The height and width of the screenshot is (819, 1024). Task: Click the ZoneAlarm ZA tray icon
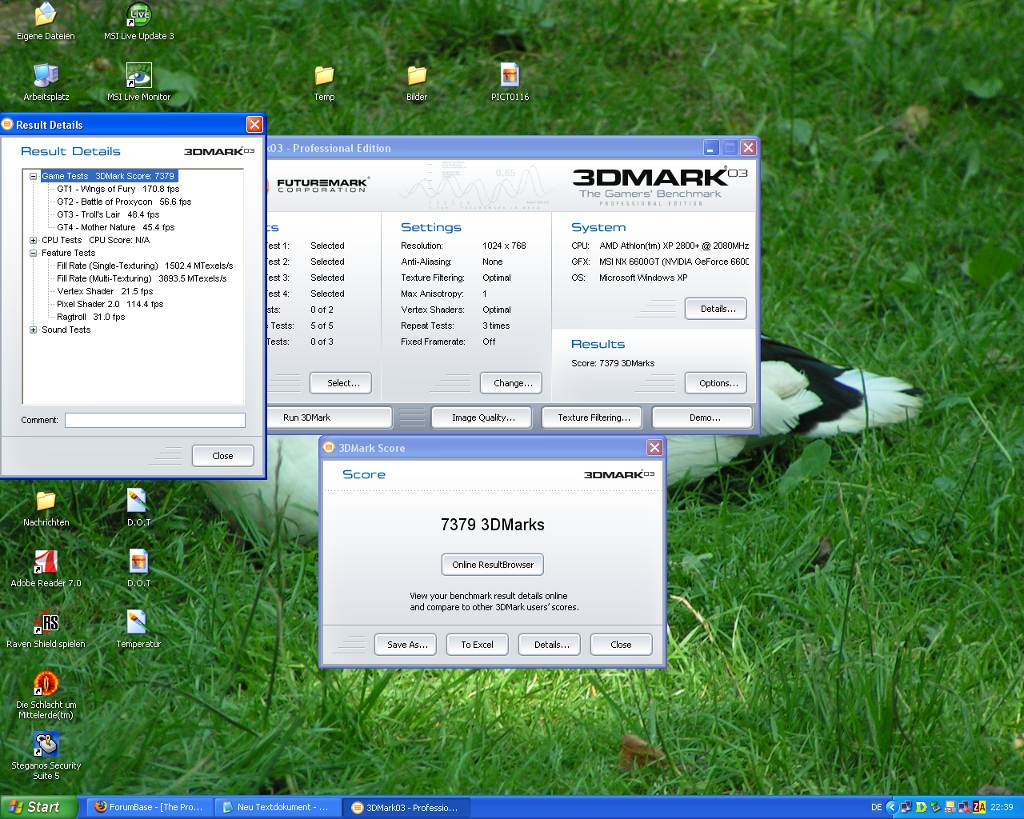pos(979,807)
